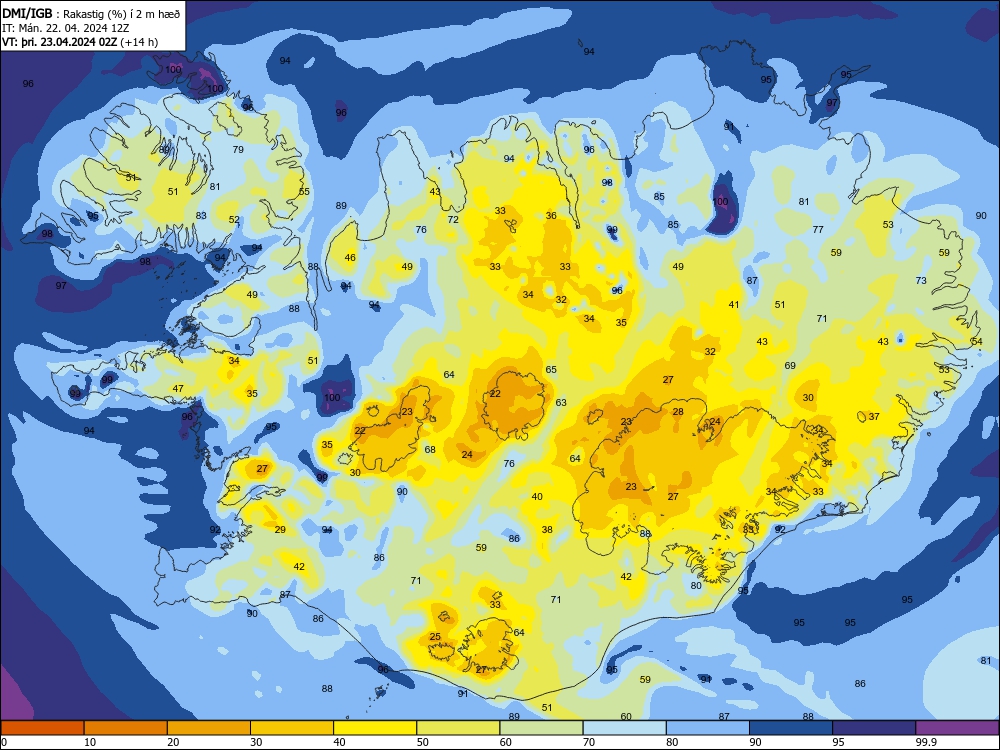This screenshot has width=1000, height=750.
Task: Click the map humidity value '79'
Action: click(238, 150)
